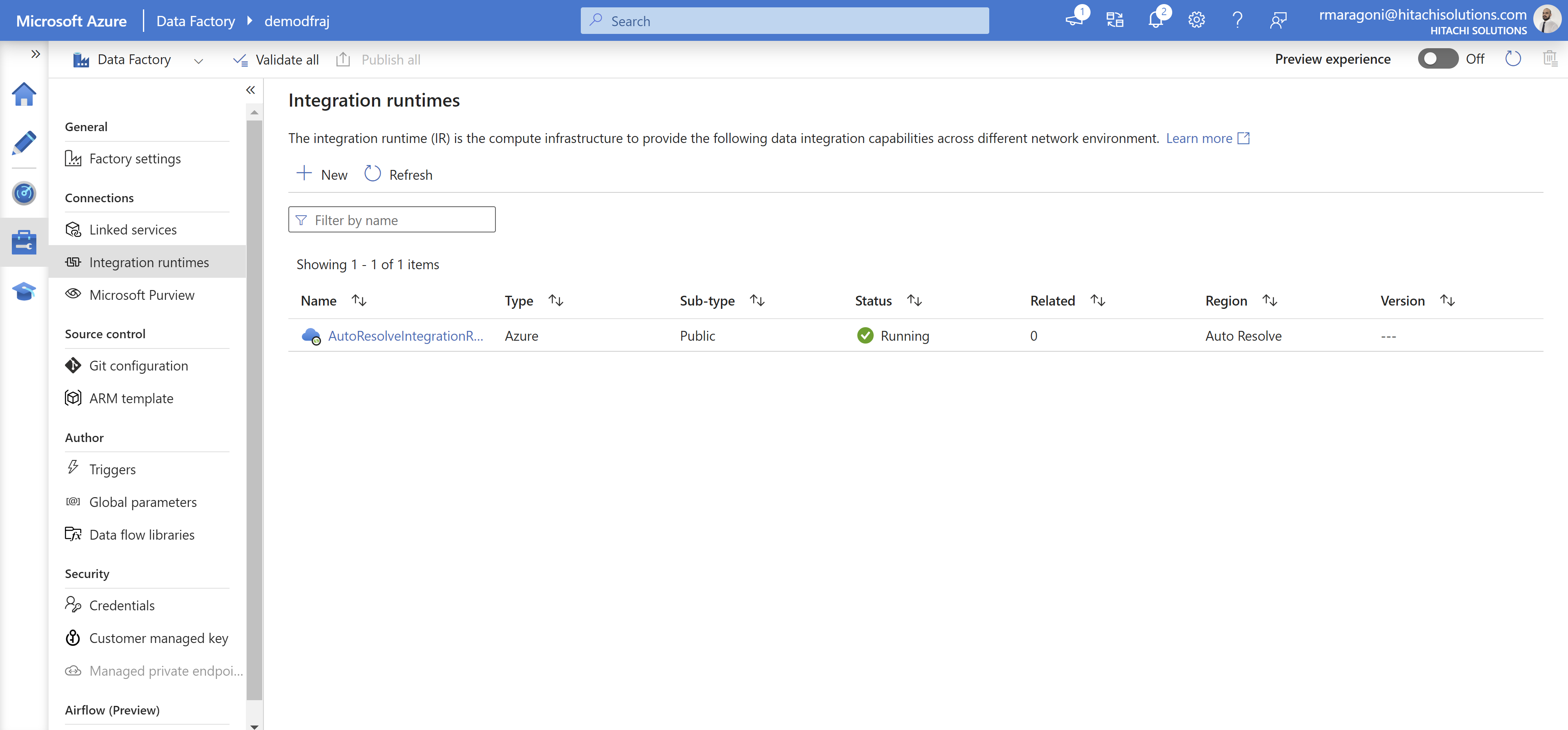Open the Manage toolbox icon
Screen dimensions: 1568x730
pyautogui.click(x=24, y=242)
